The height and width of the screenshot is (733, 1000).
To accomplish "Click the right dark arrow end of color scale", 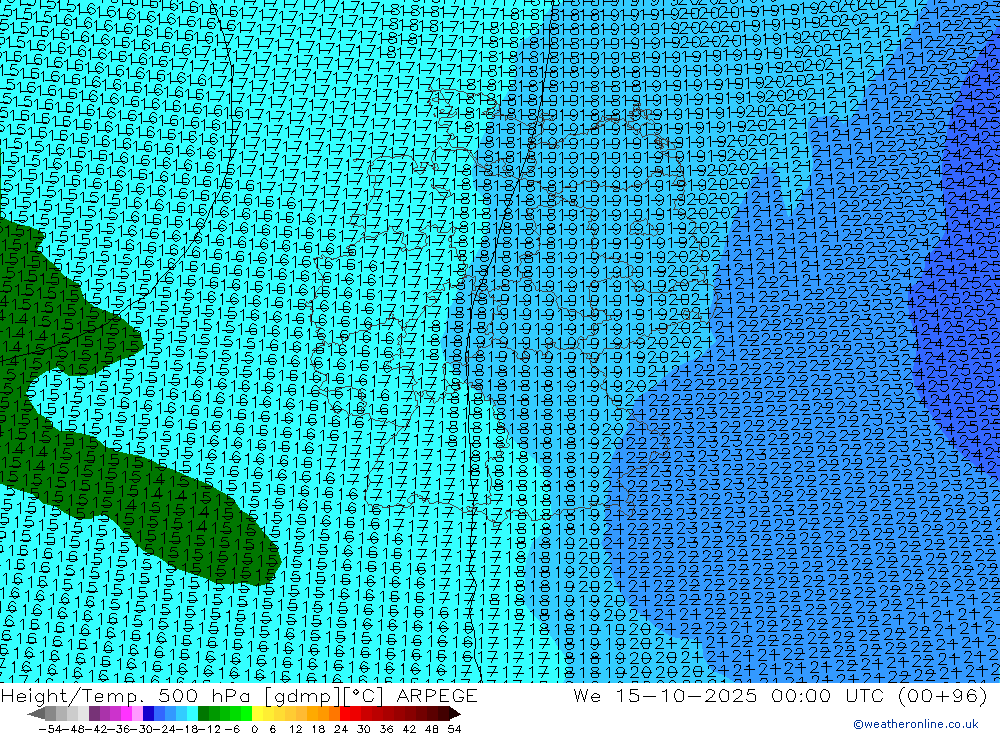I will pos(454,713).
